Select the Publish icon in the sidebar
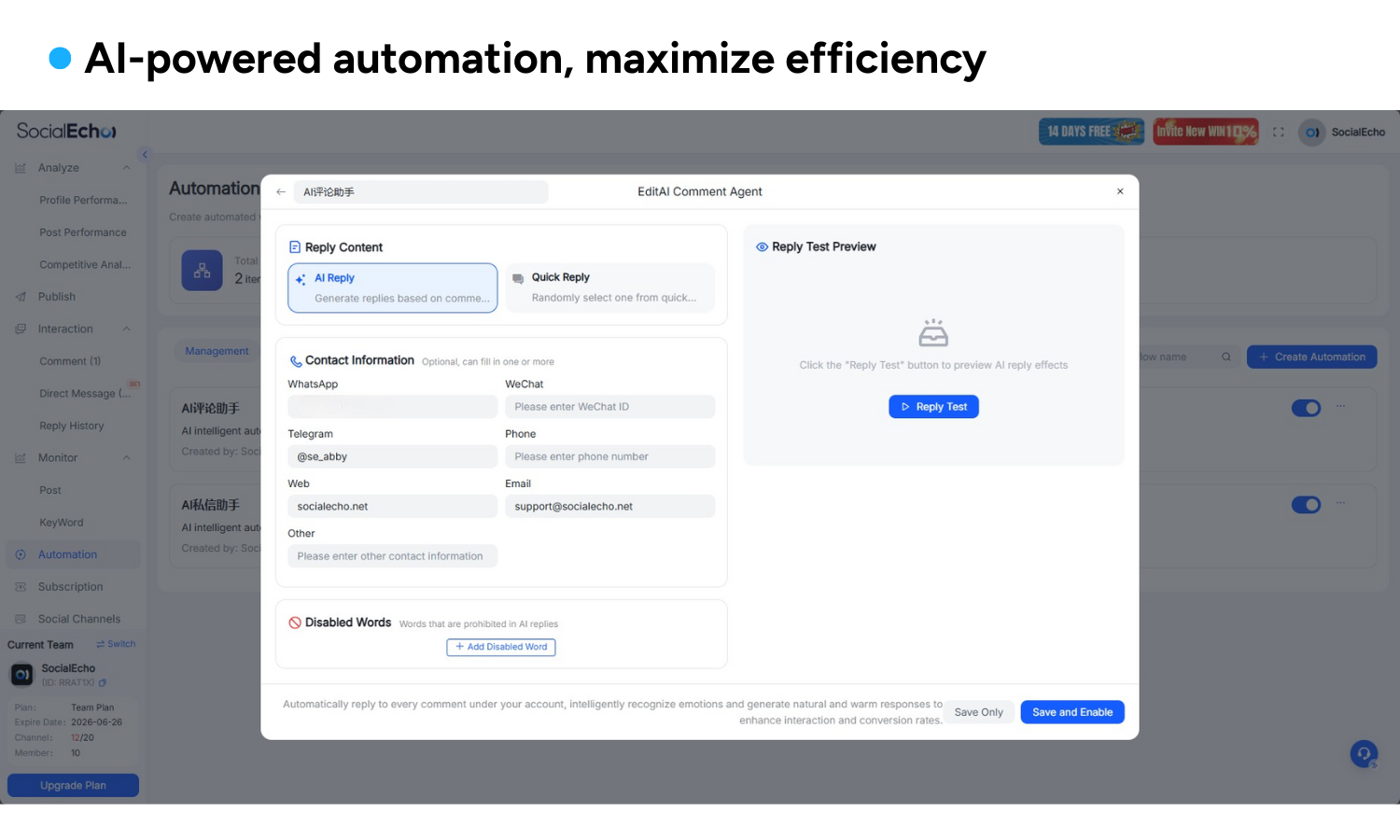Screen dimensions: 1400x840 pyautogui.click(x=20, y=296)
